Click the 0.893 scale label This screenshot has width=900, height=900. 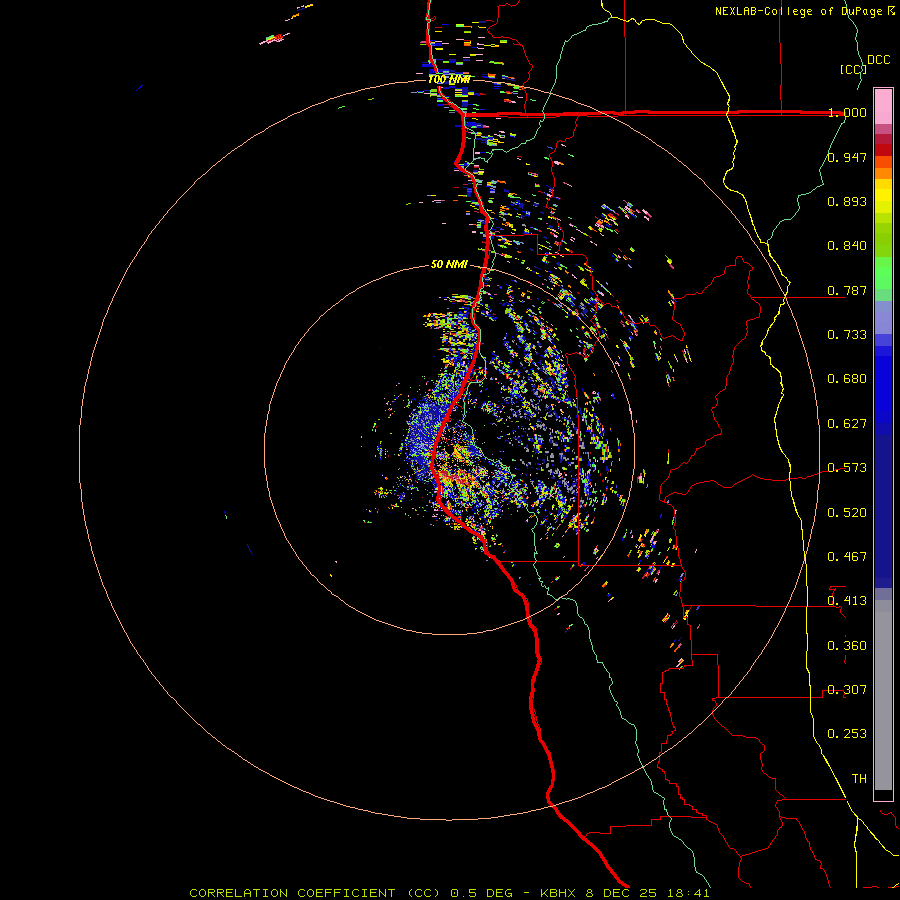click(x=847, y=201)
